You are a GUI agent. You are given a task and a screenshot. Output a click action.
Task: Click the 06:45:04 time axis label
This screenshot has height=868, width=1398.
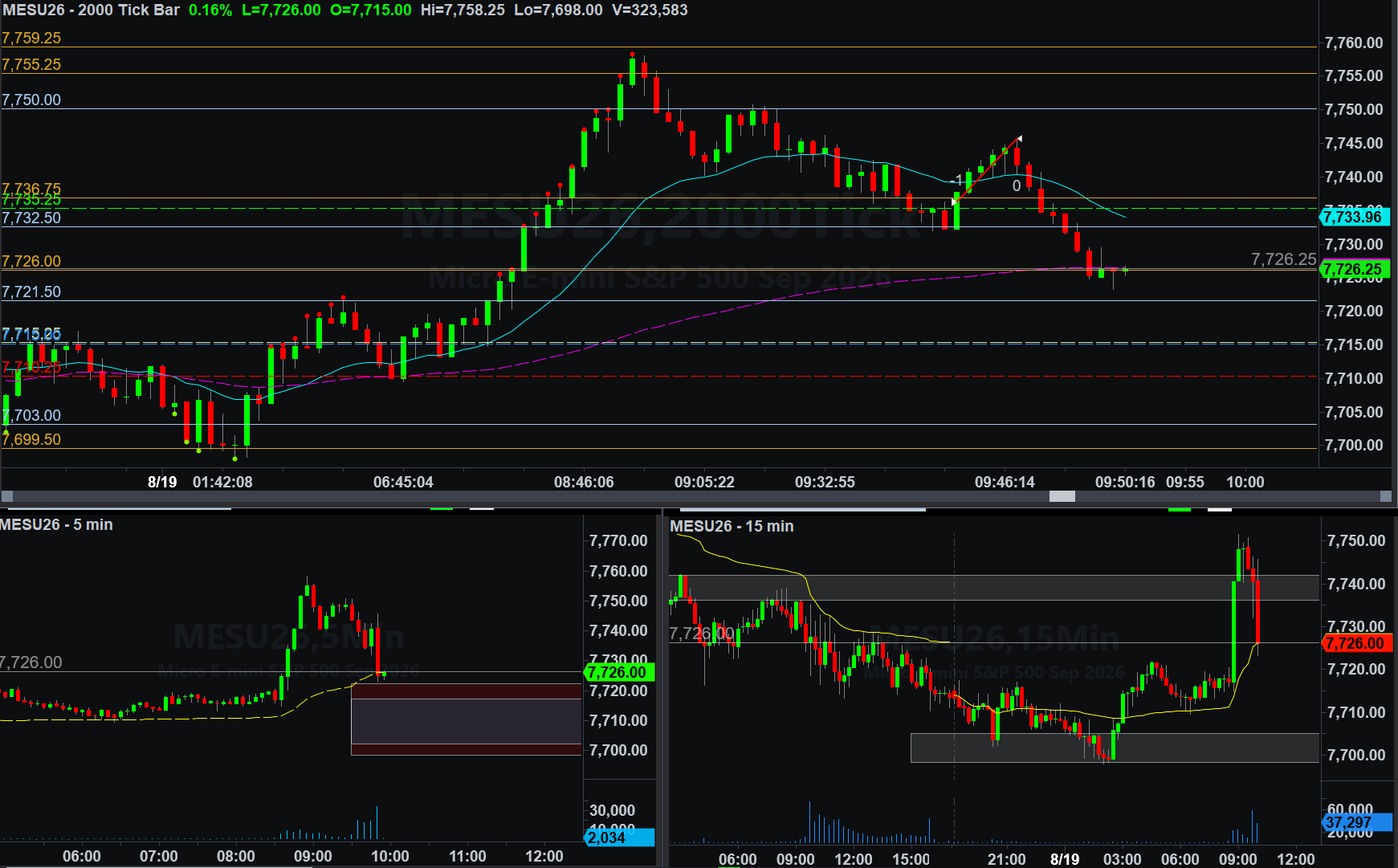click(x=403, y=482)
